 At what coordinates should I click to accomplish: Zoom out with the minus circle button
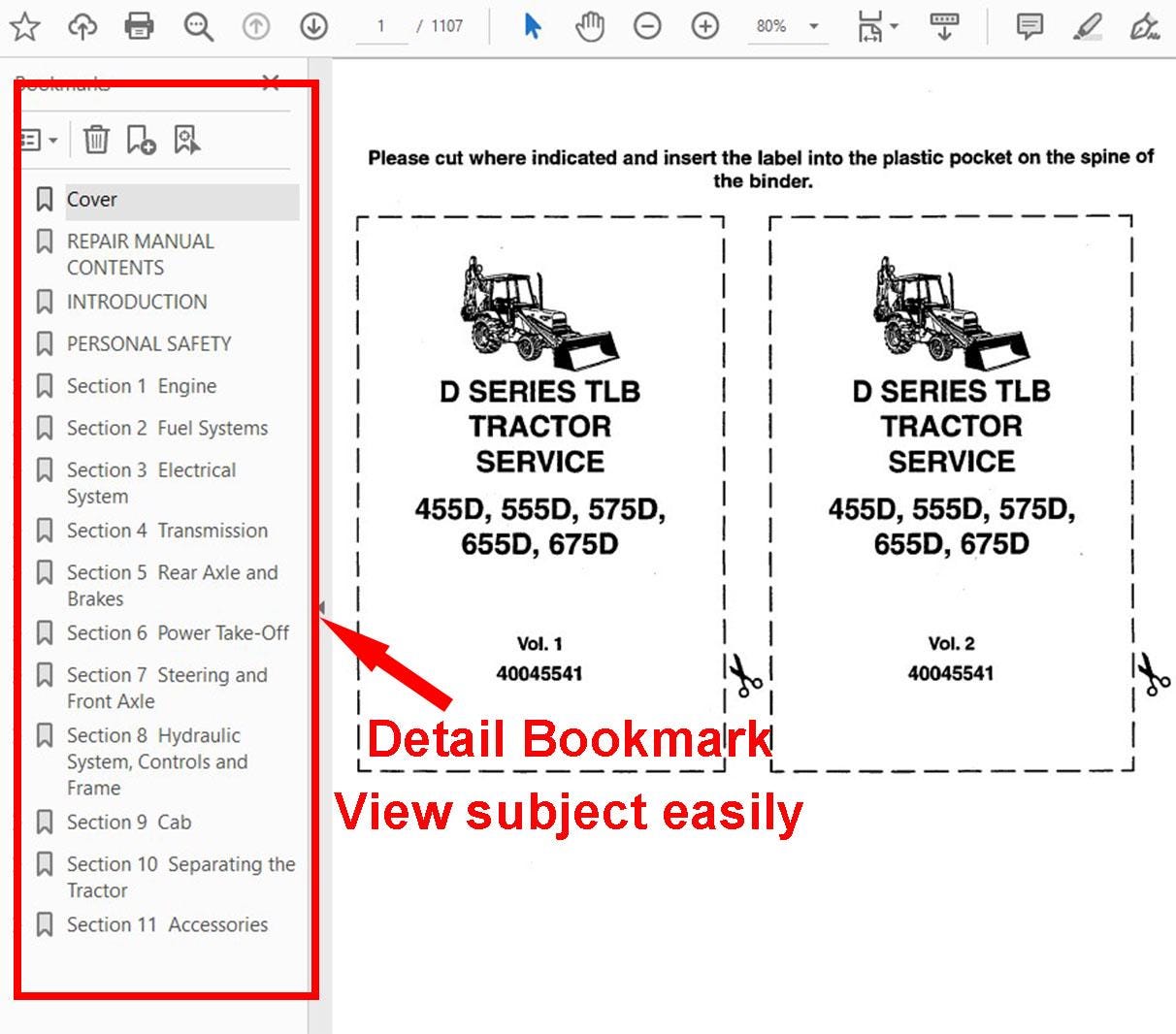647,26
